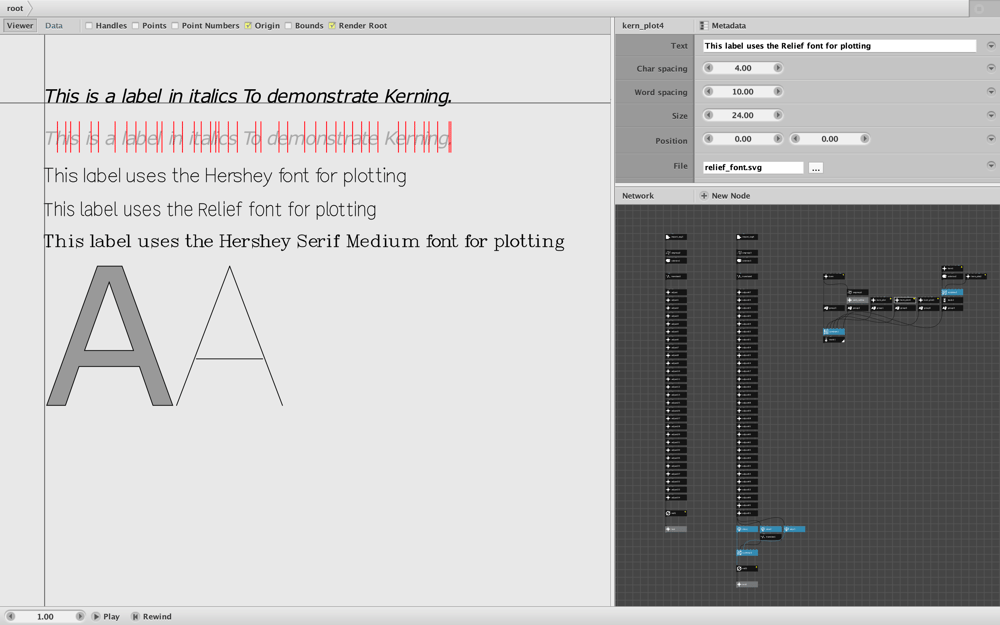
Task: Open the Size row options chevron
Action: (x=990, y=115)
